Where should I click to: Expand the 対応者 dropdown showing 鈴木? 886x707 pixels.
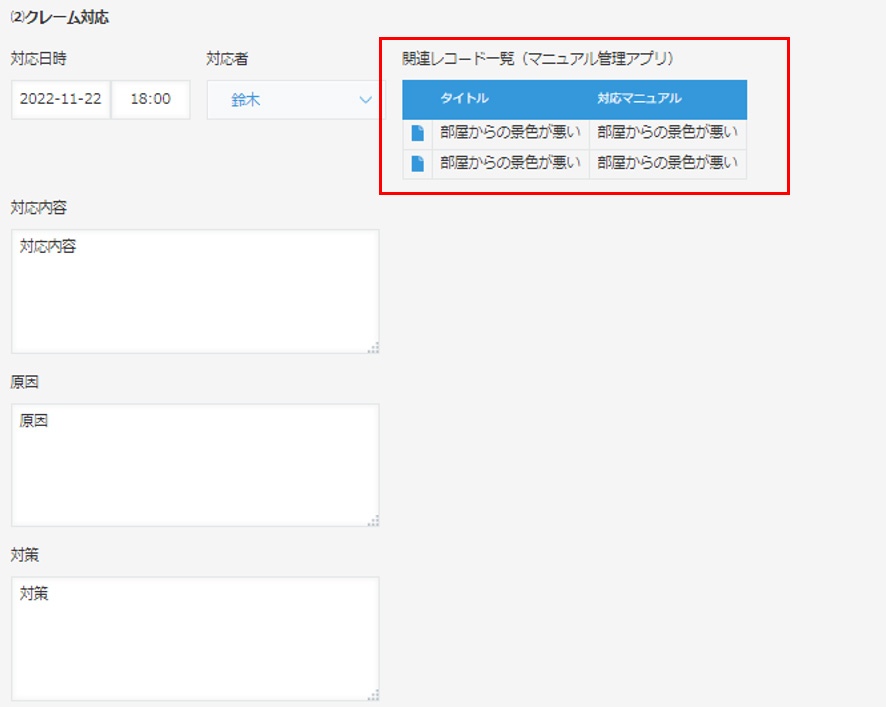point(296,99)
